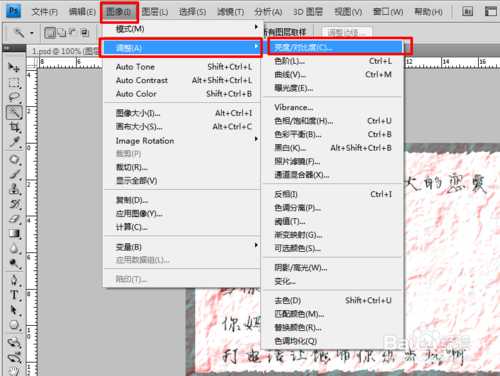Image resolution: width=500 pixels, height=376 pixels.
Task: Select the Pen tool
Action: [x=14, y=280]
